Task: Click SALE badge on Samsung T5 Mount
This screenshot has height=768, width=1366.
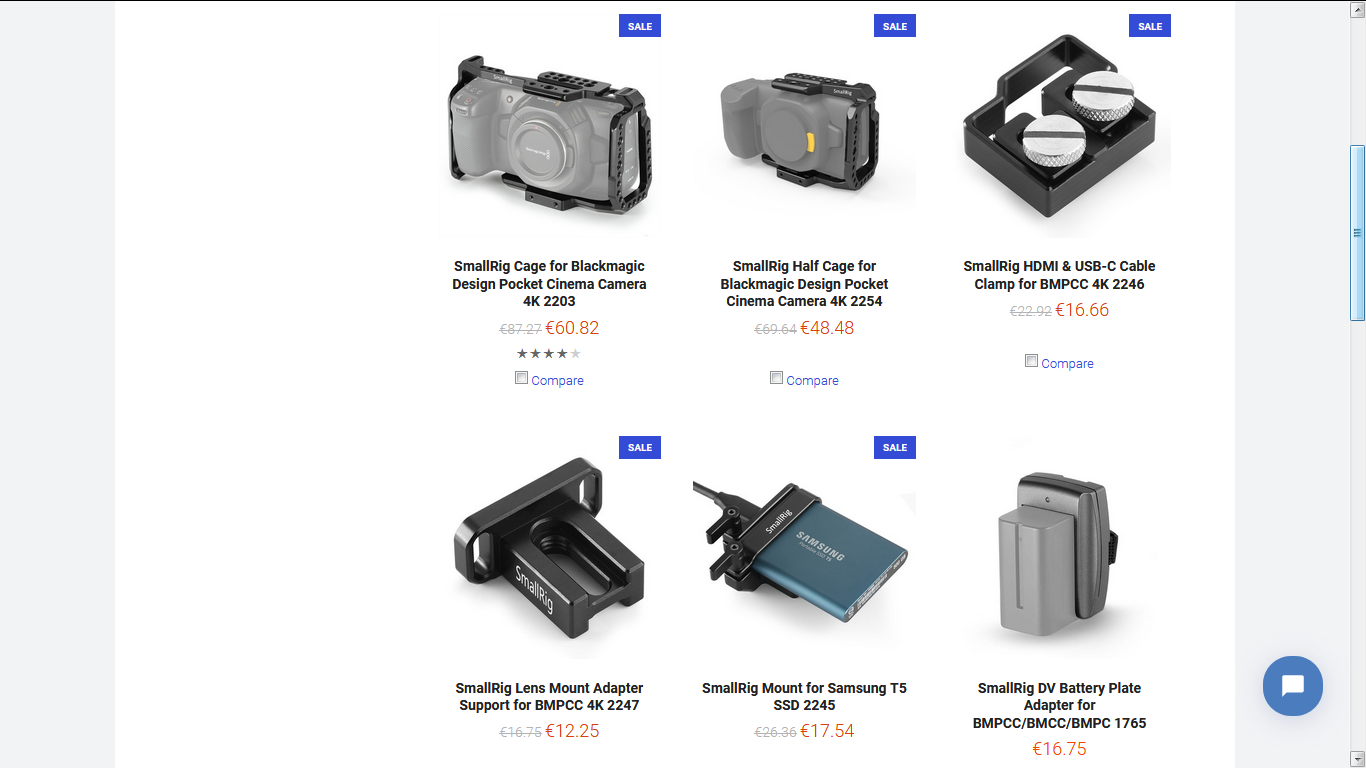Action: click(895, 447)
